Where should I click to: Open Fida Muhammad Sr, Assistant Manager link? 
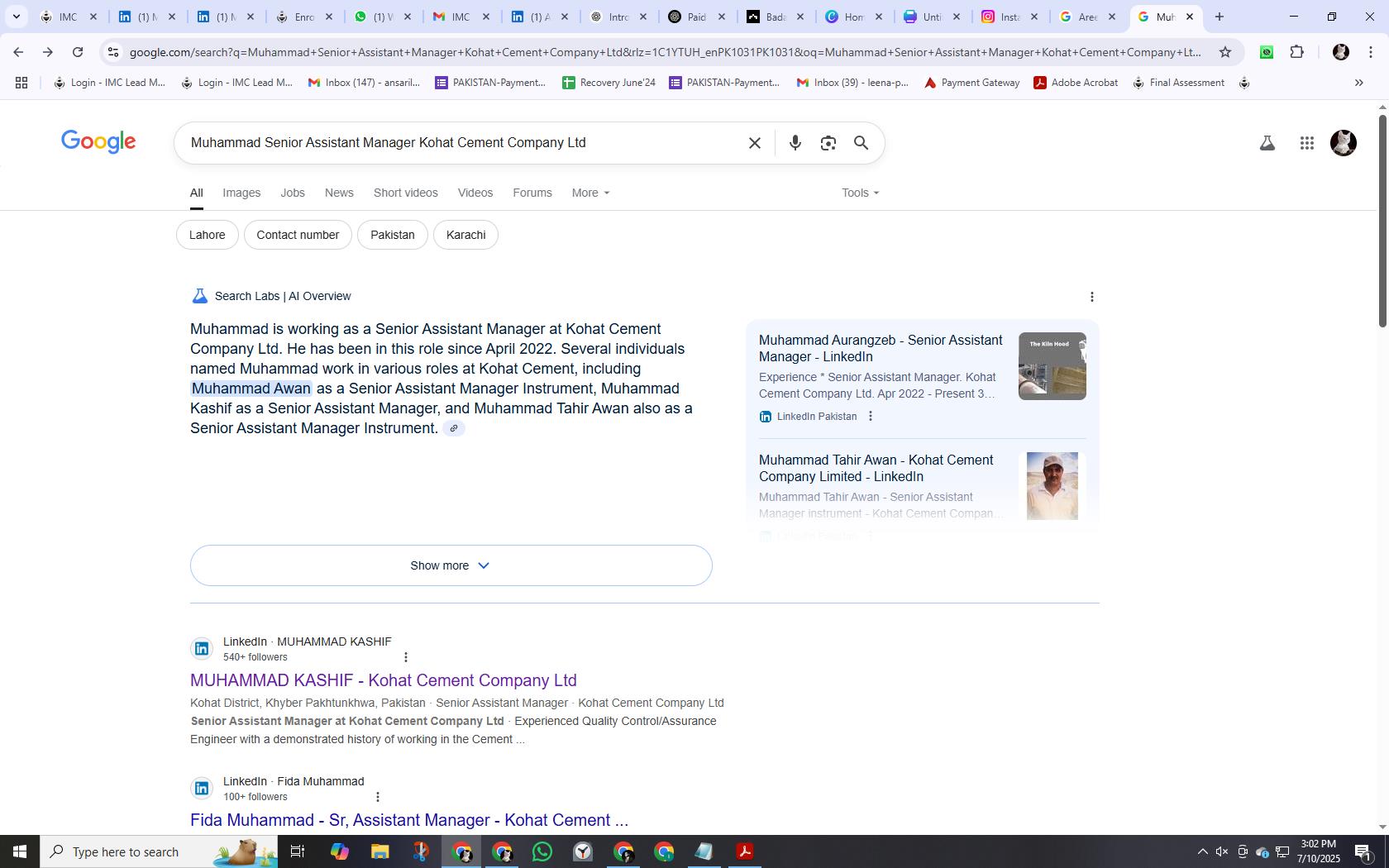[x=409, y=820]
